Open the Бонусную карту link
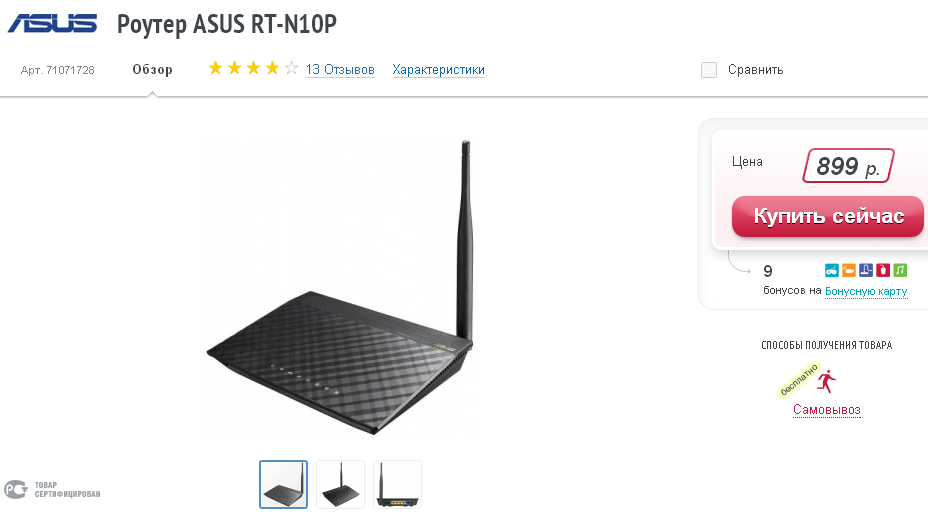The image size is (928, 524). [866, 291]
